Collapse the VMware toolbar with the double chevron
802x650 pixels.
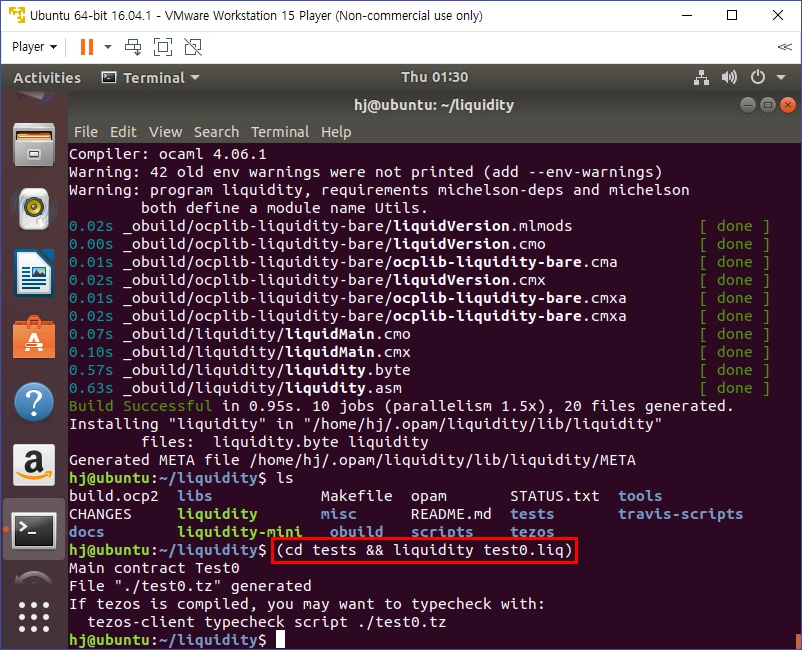784,47
